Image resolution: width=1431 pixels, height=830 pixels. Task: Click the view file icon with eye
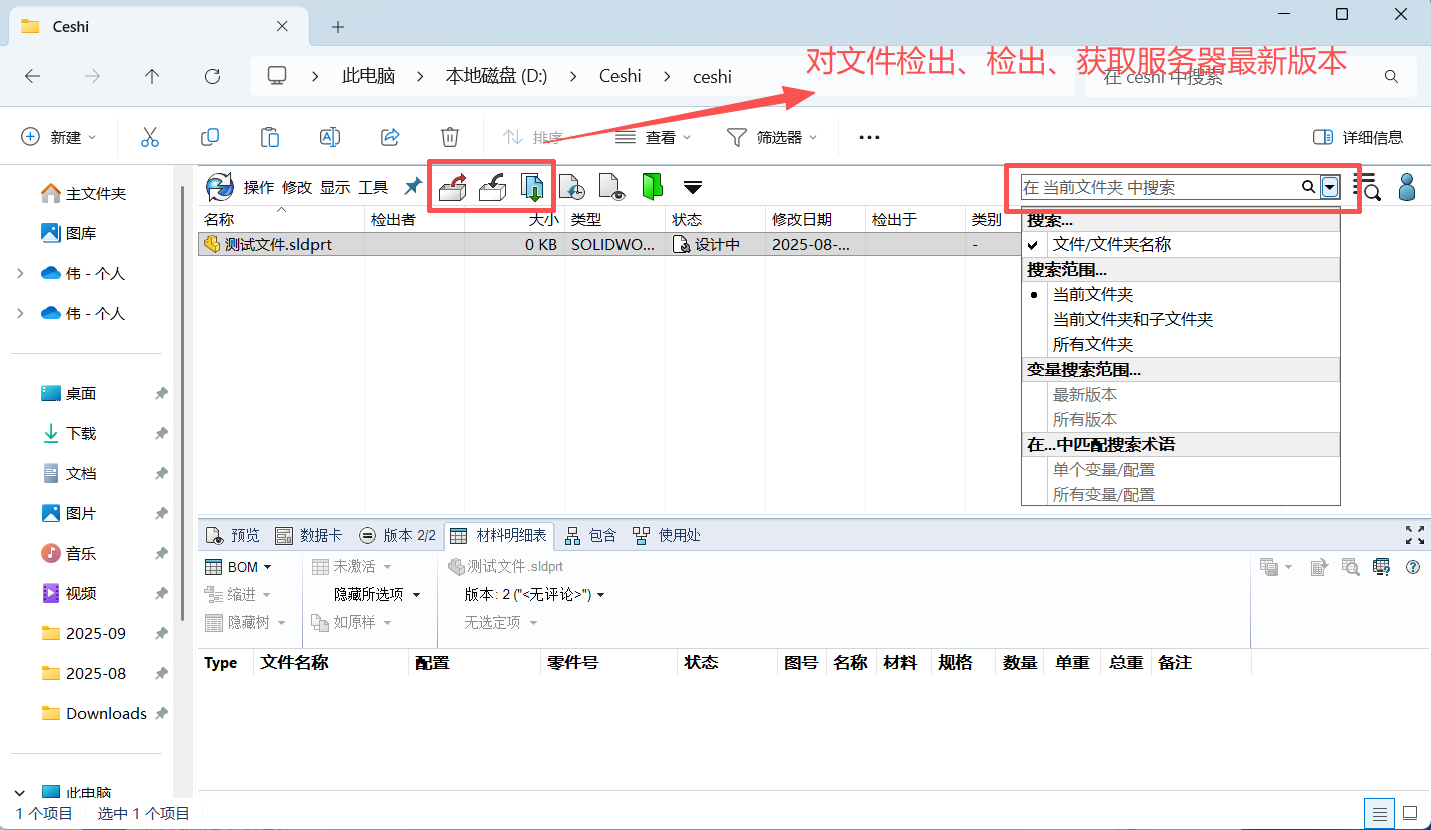(611, 187)
